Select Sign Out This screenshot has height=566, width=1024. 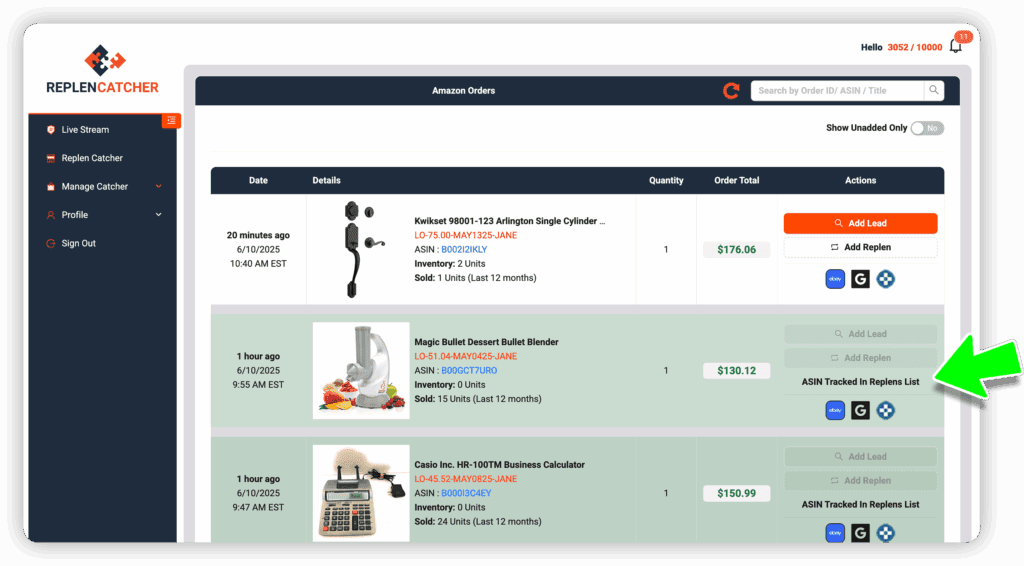[78, 244]
